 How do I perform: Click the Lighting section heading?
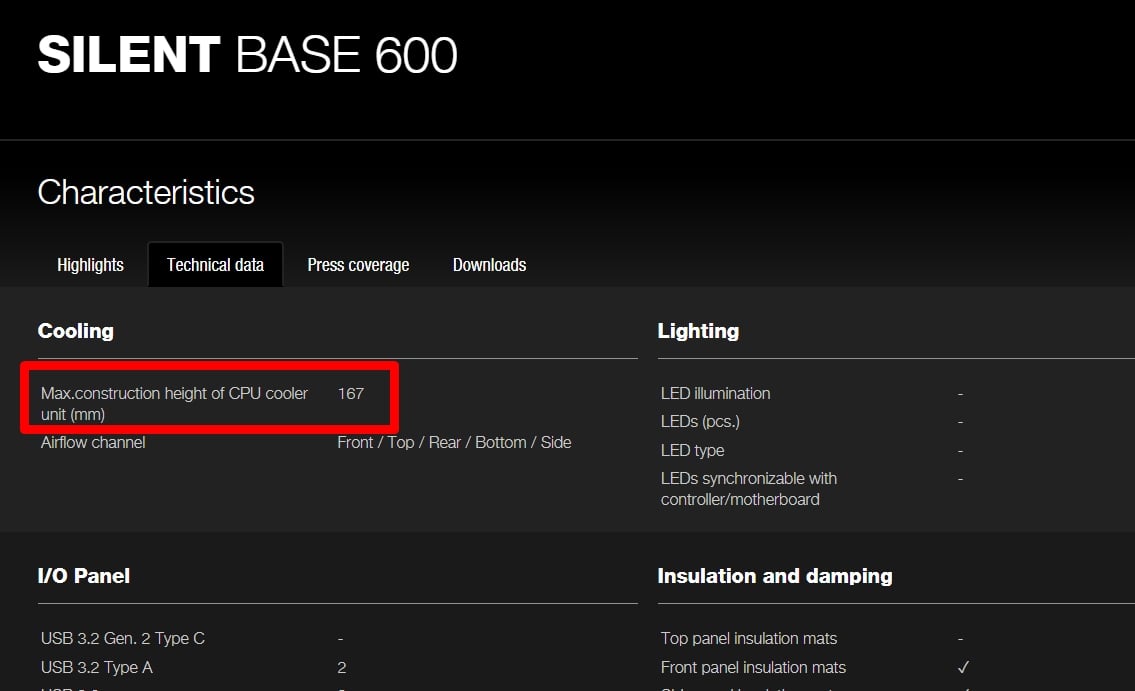pos(699,331)
